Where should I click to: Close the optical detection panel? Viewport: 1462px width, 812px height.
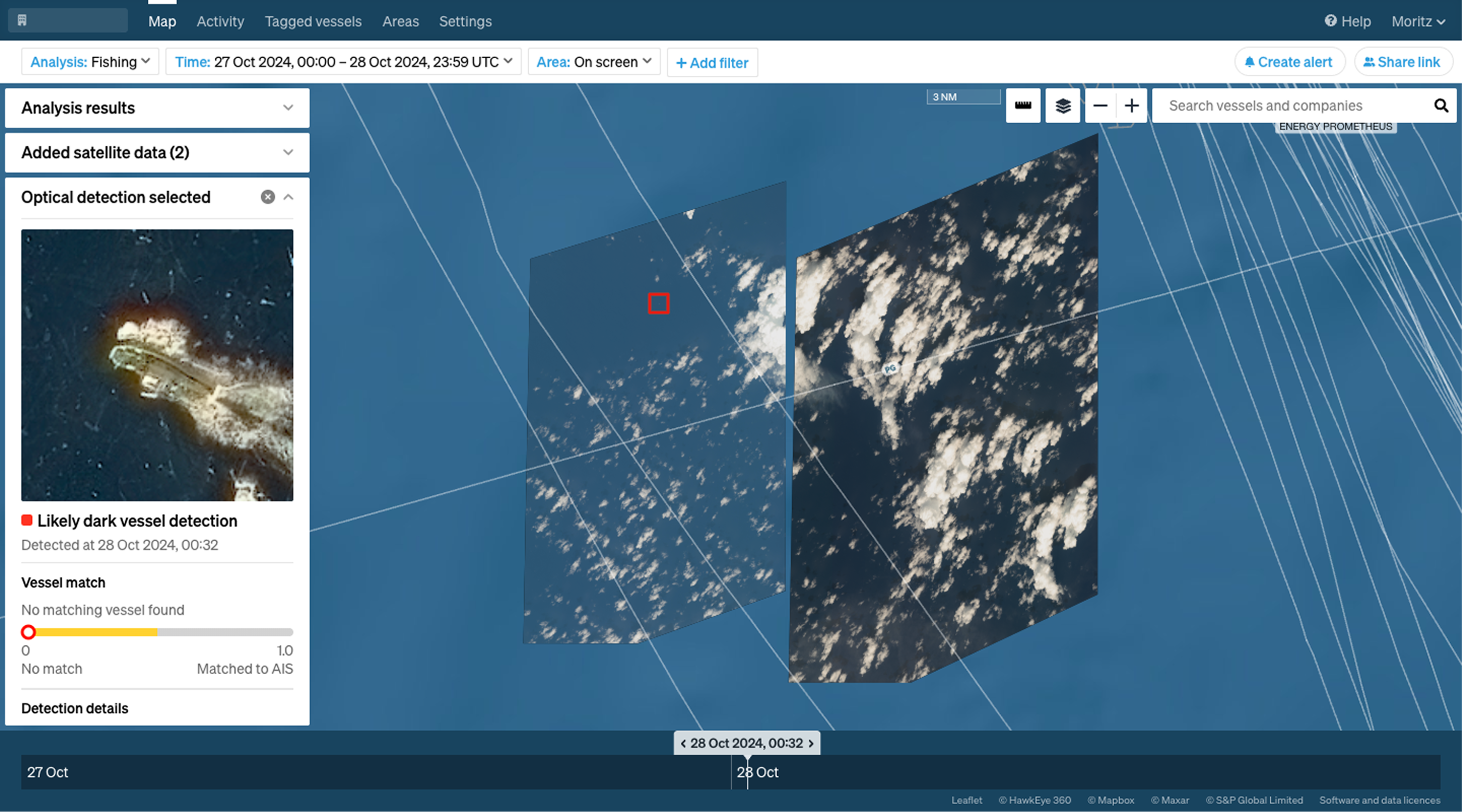(x=268, y=197)
